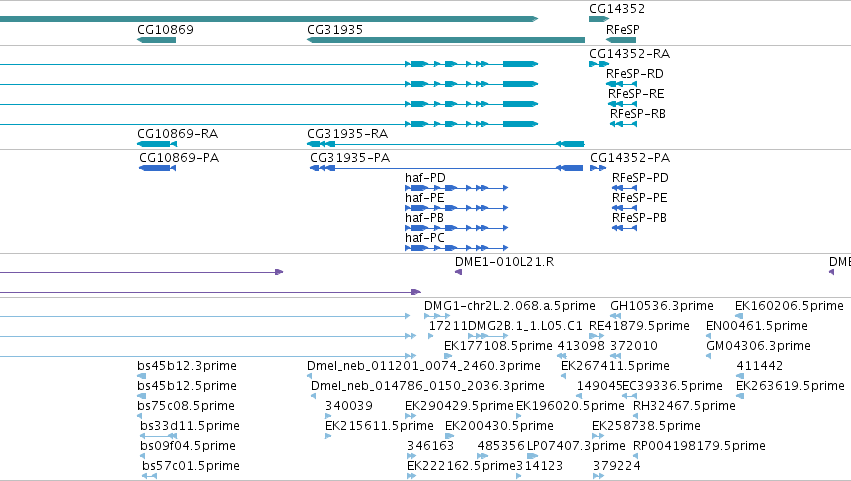The width and height of the screenshot is (851, 481).
Task: Select the CG31935-RA transcript label
Action: 347,134
